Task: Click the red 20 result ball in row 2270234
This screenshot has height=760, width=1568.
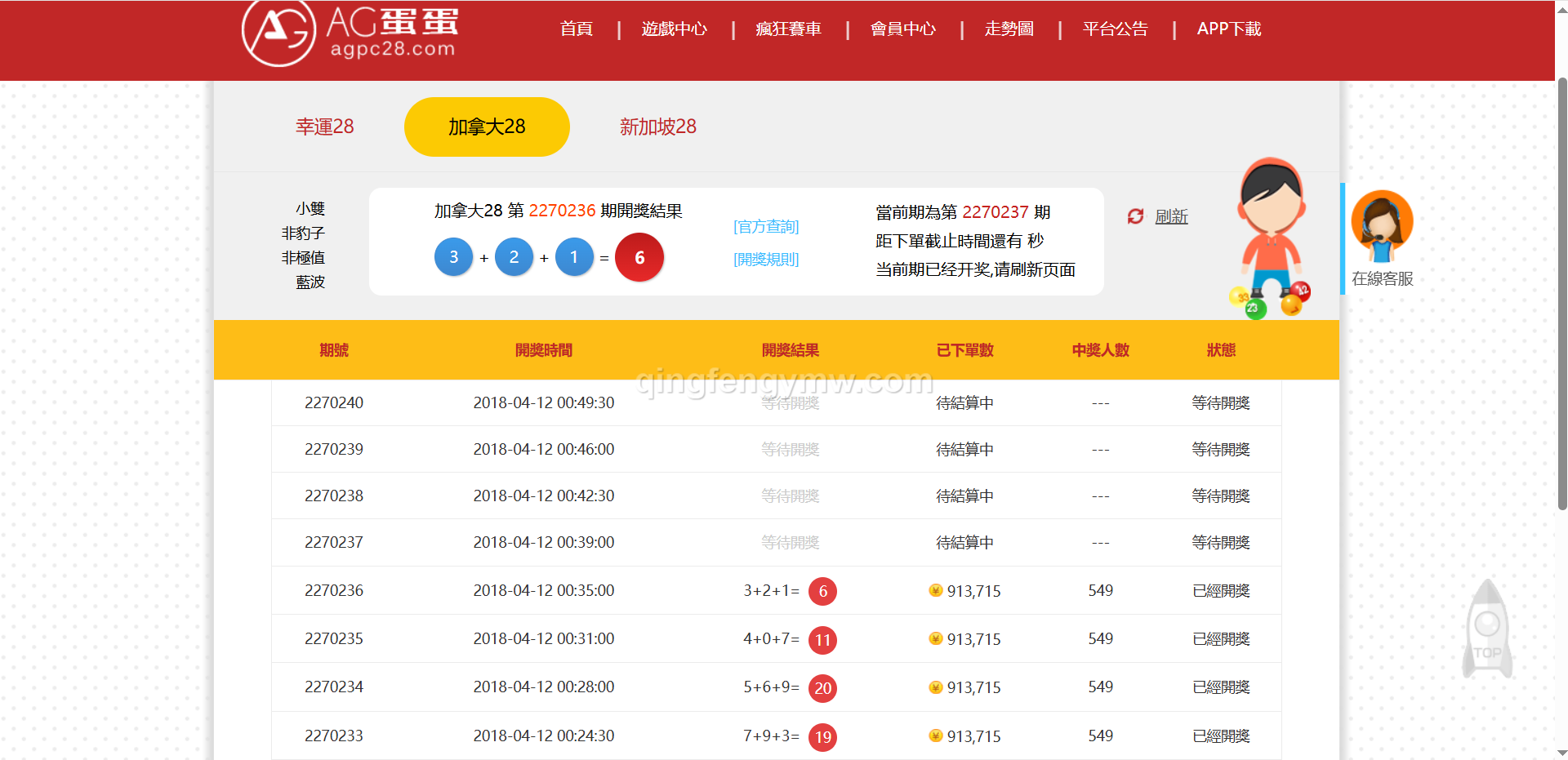Action: [x=822, y=688]
